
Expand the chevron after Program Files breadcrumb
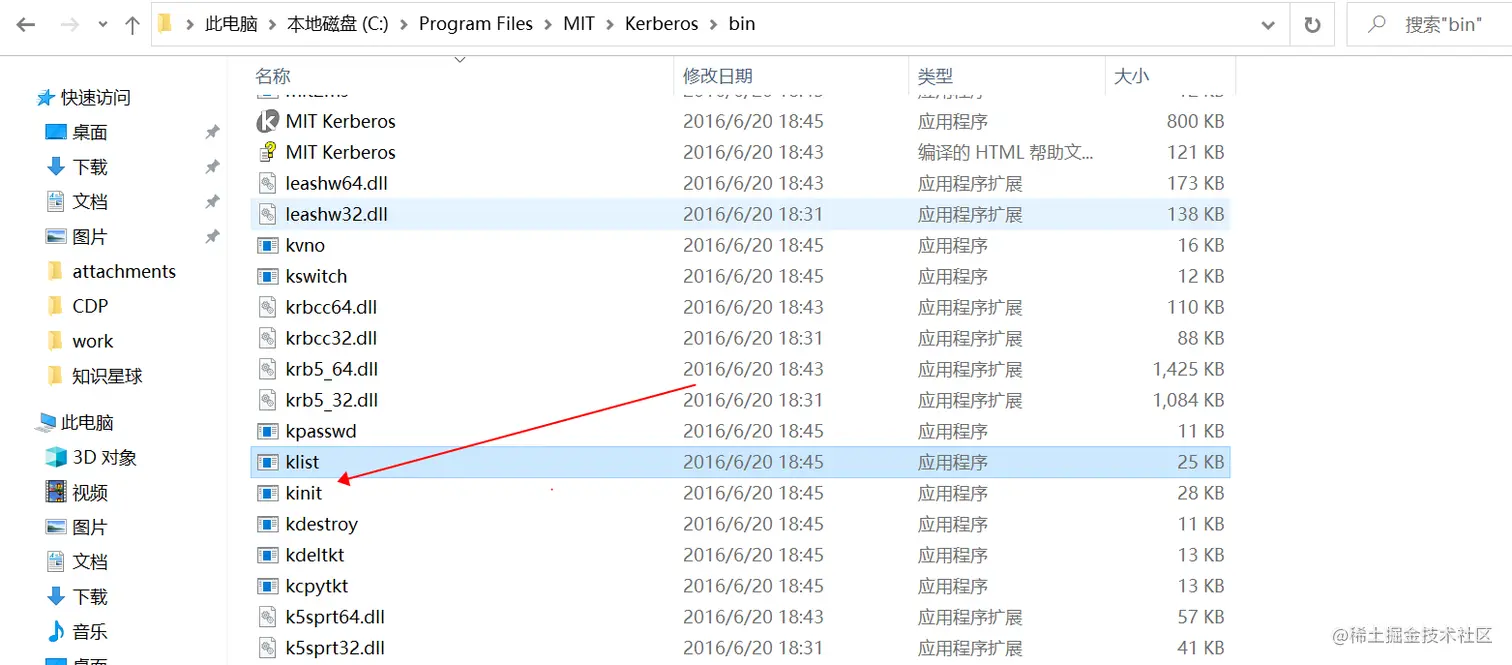[548, 24]
